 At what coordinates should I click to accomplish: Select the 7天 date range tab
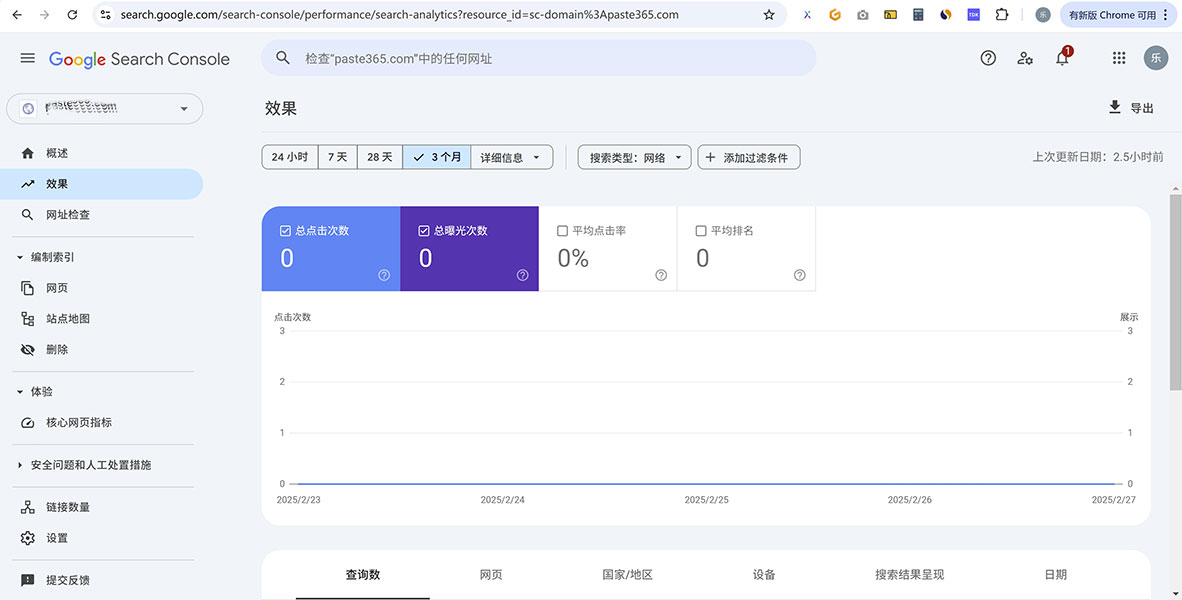(x=337, y=157)
